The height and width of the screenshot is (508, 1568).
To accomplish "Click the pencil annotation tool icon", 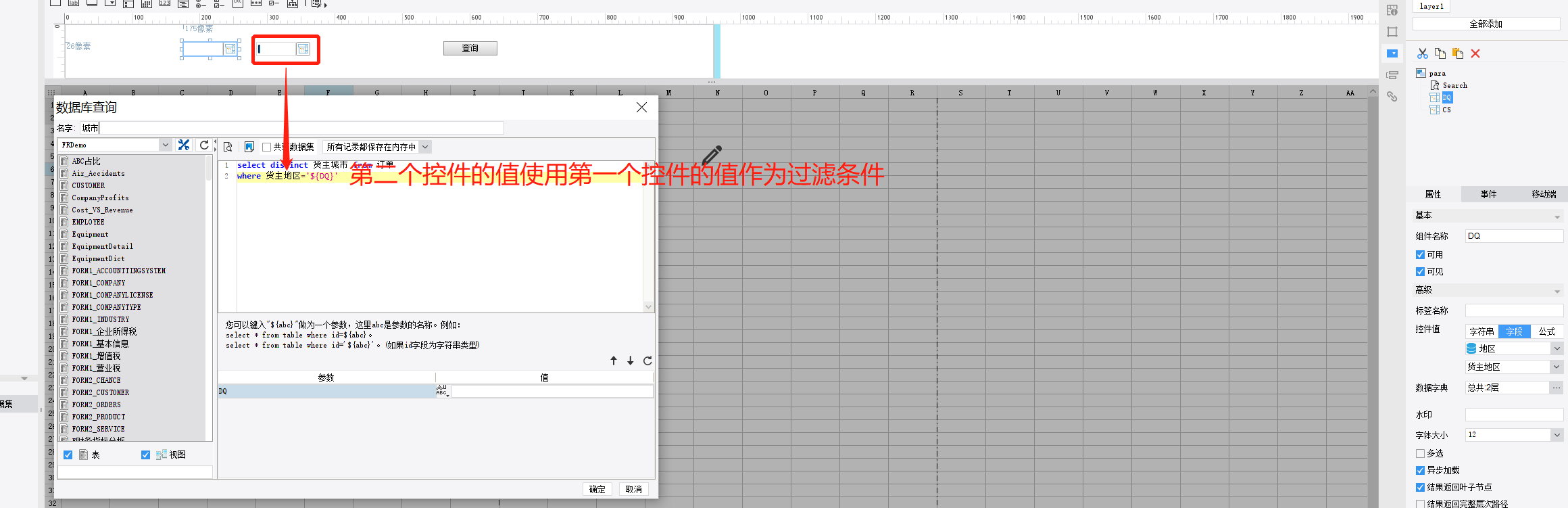I will click(x=712, y=155).
